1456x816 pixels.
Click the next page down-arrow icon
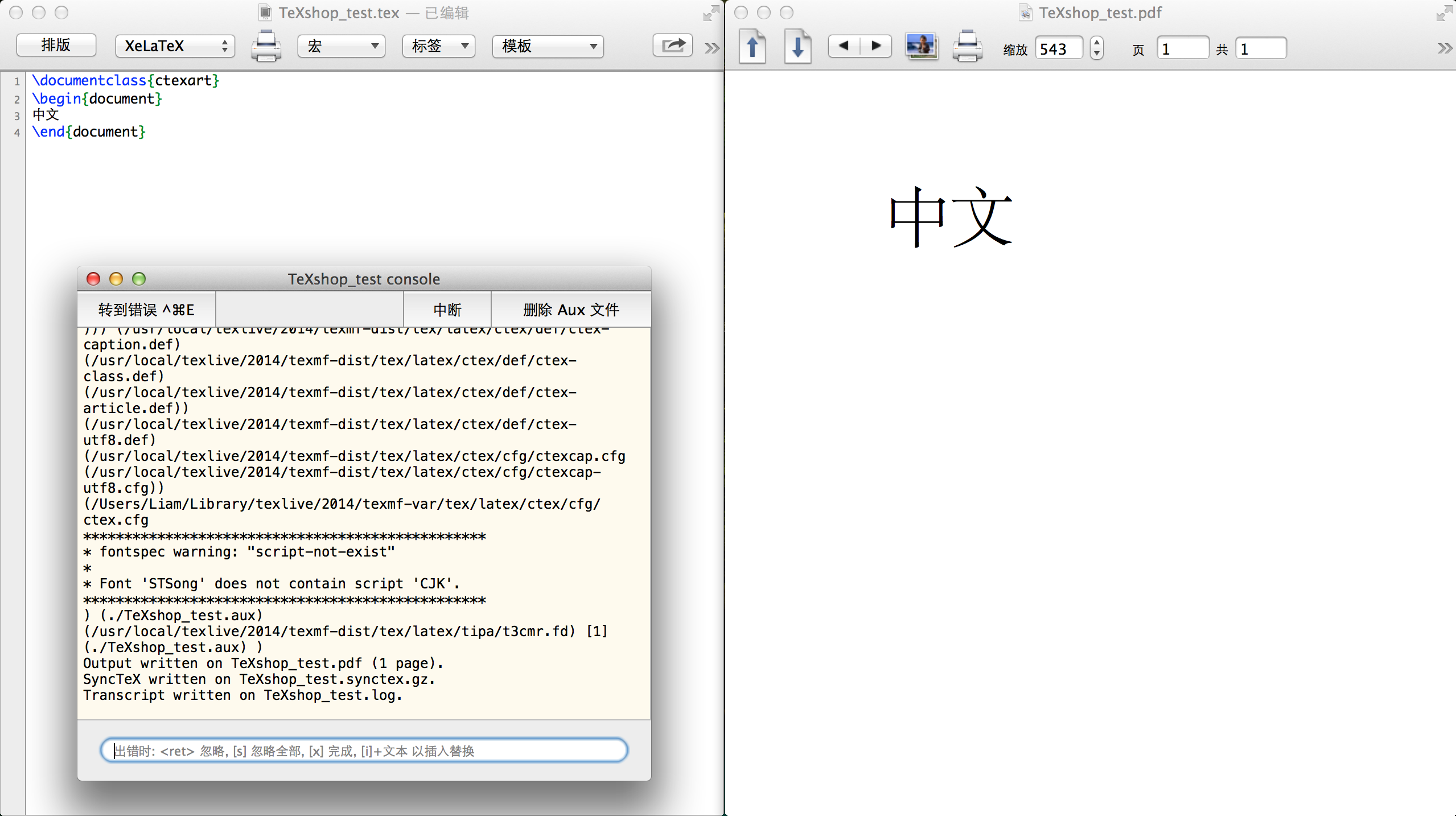797,47
